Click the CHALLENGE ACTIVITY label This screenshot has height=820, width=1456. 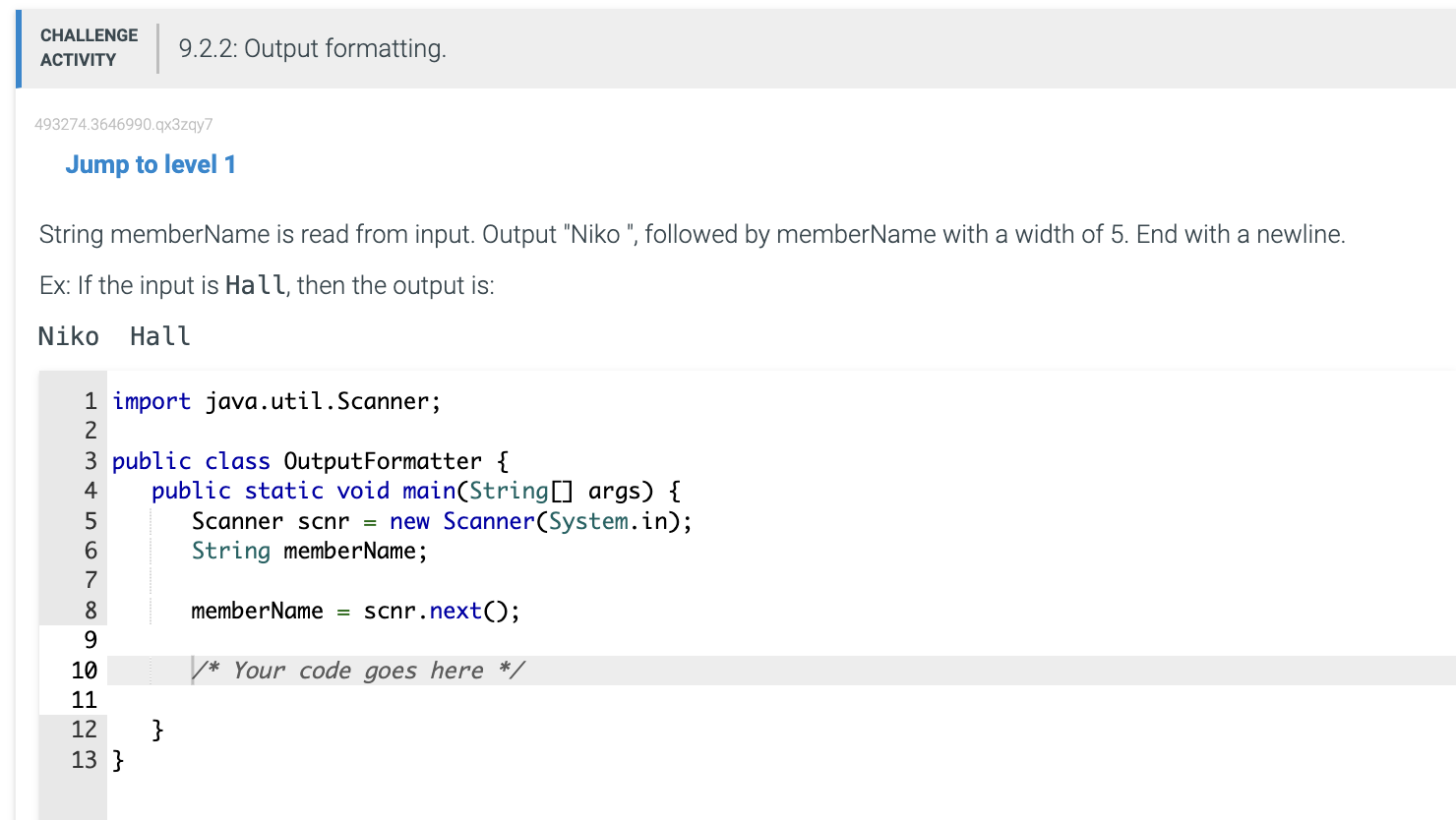point(89,48)
